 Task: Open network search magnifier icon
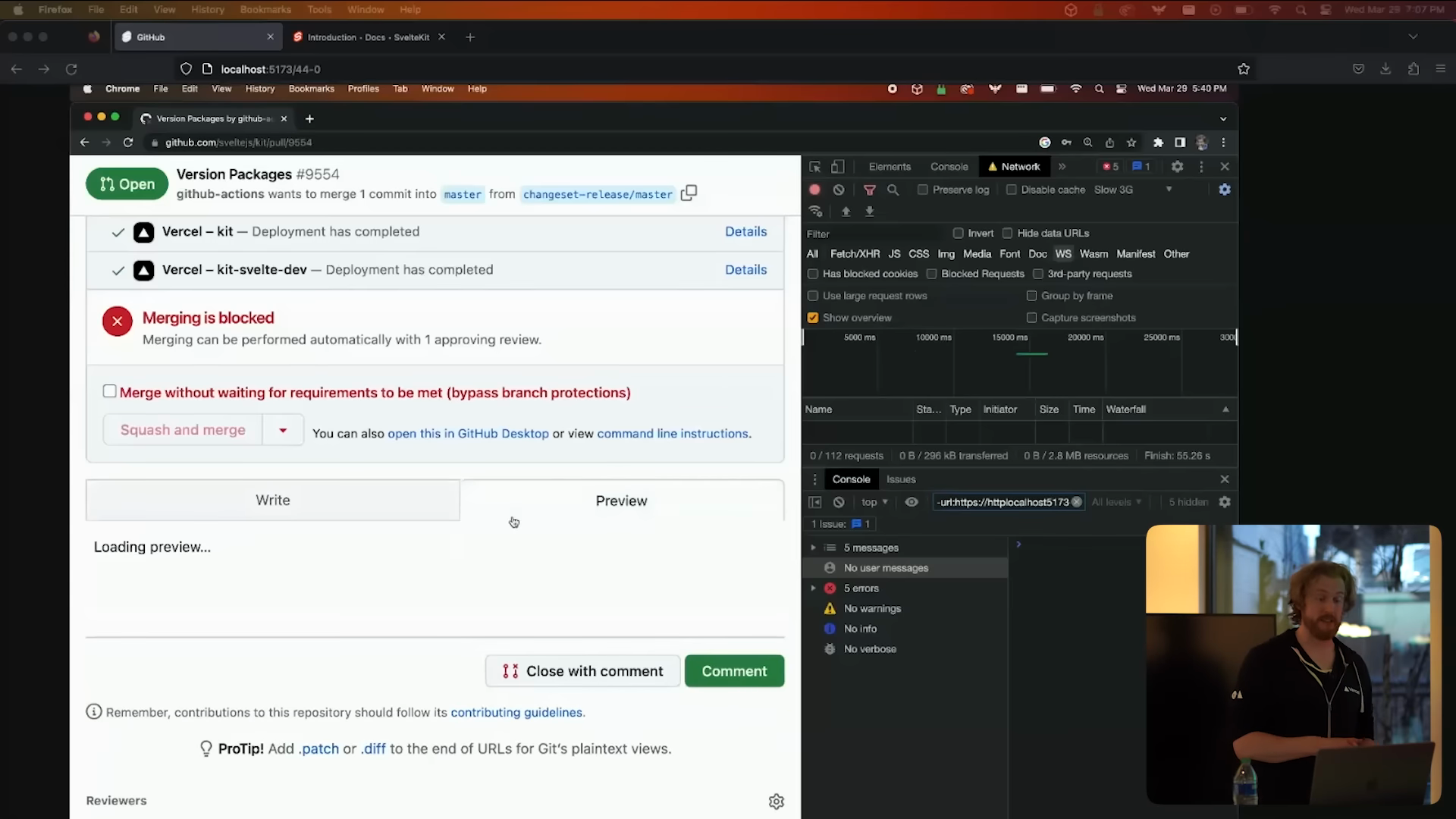[x=893, y=190]
